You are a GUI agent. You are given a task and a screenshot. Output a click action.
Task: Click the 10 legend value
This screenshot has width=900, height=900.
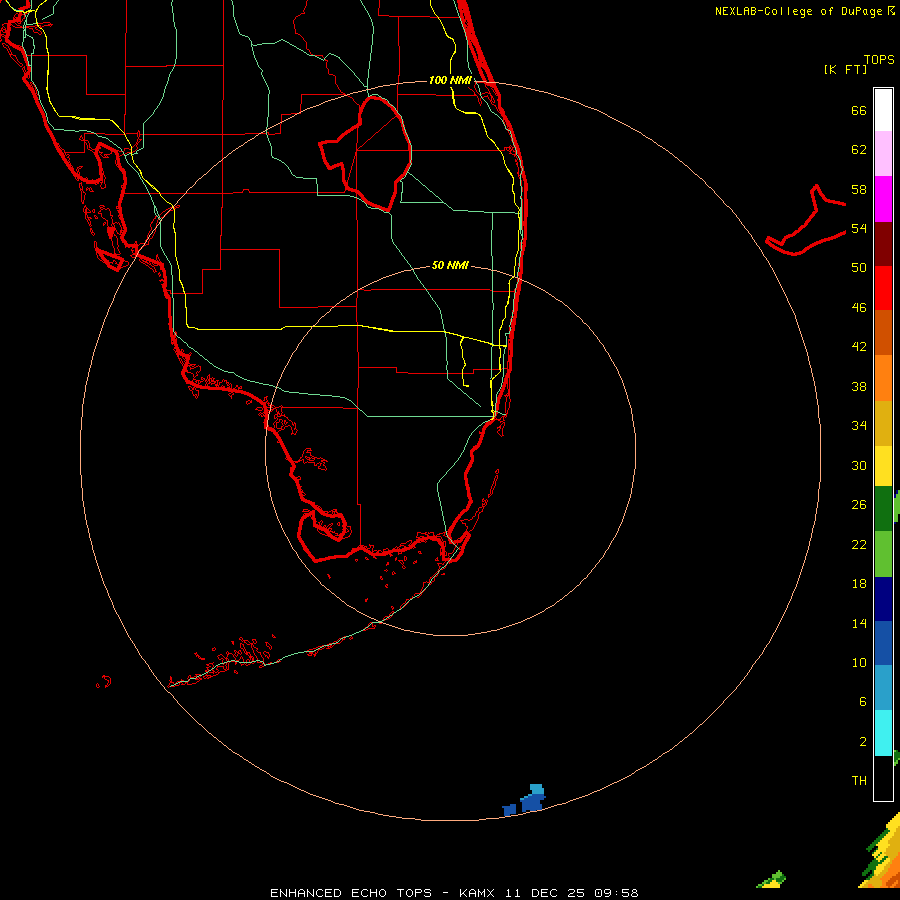pyautogui.click(x=859, y=662)
